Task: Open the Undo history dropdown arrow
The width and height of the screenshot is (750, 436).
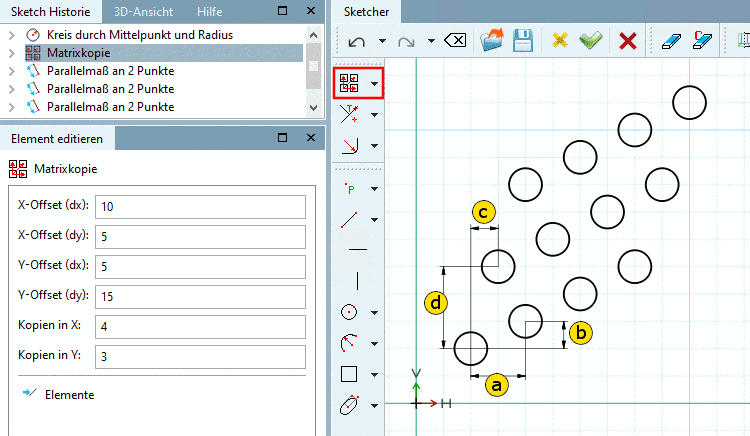Action: [382, 41]
